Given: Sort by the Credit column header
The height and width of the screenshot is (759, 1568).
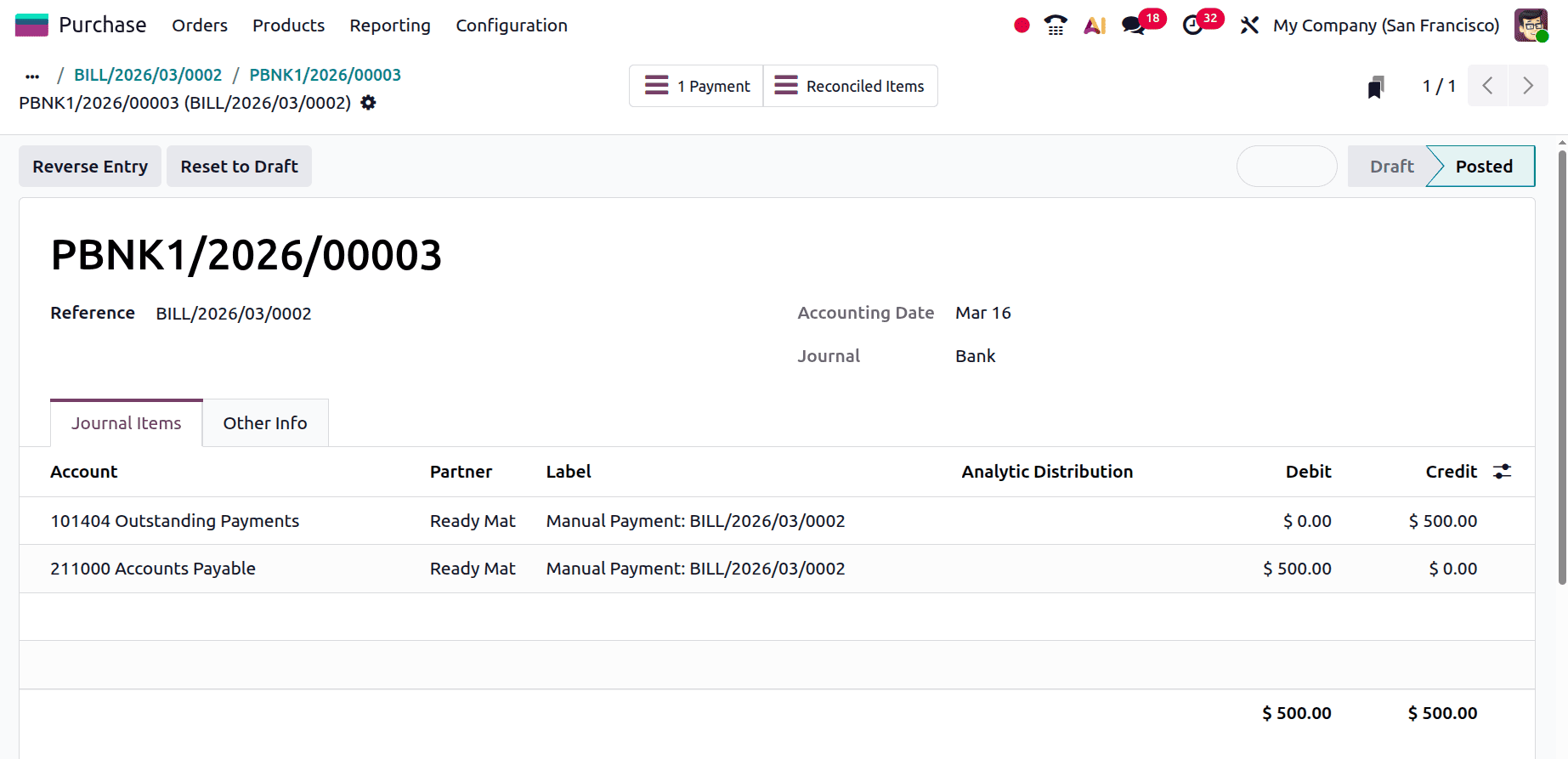Looking at the screenshot, I should tap(1452, 472).
